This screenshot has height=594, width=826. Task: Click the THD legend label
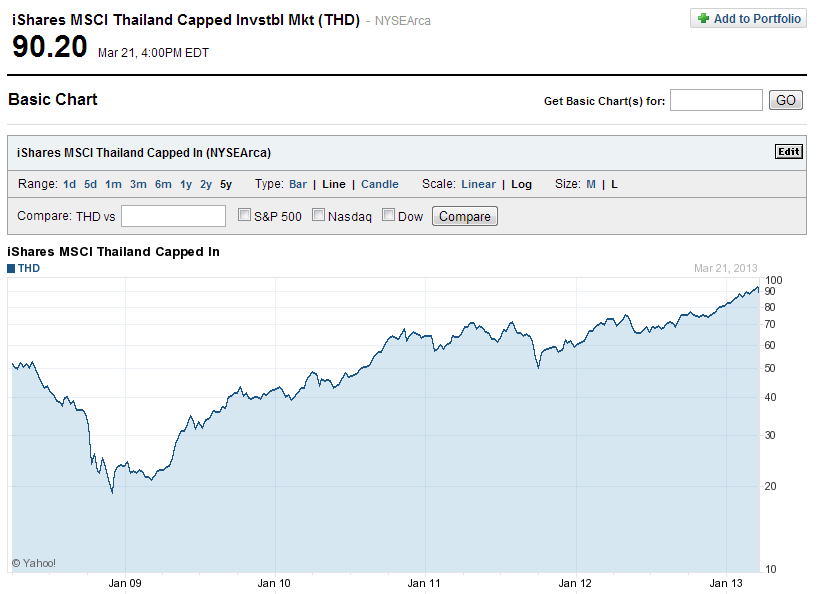click(x=29, y=268)
